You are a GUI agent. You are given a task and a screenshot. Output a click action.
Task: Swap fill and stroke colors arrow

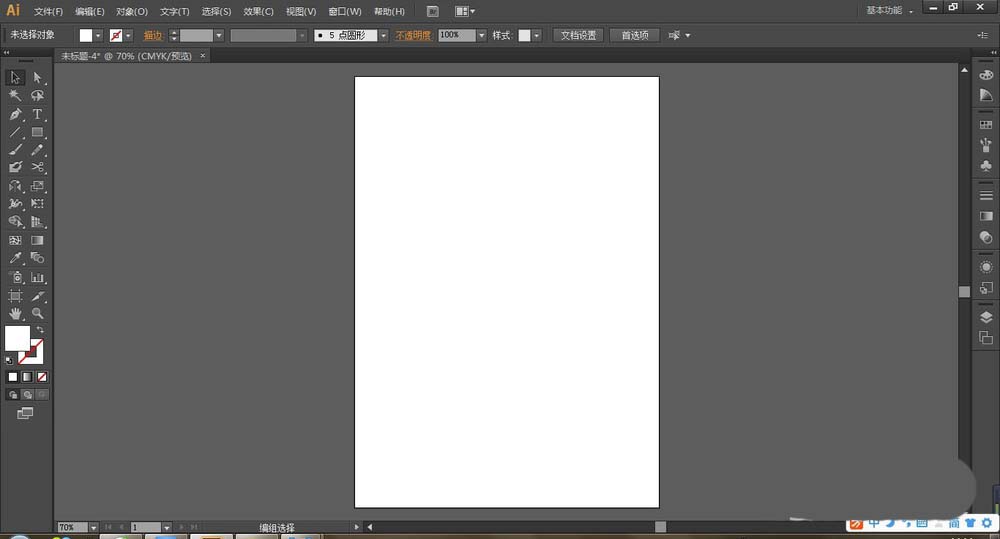click(40, 330)
